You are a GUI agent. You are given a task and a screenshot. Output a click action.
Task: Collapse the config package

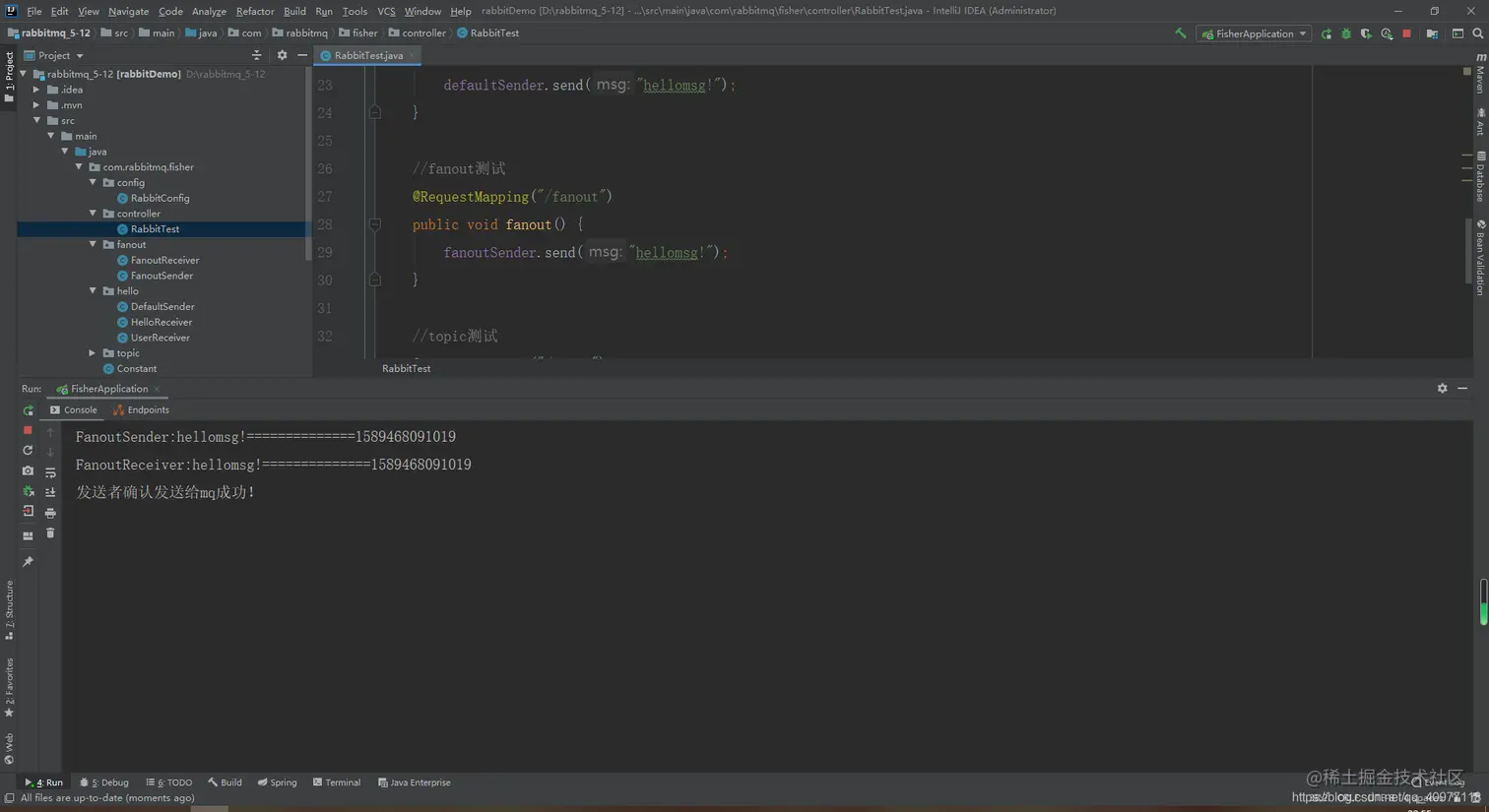[x=94, y=182]
